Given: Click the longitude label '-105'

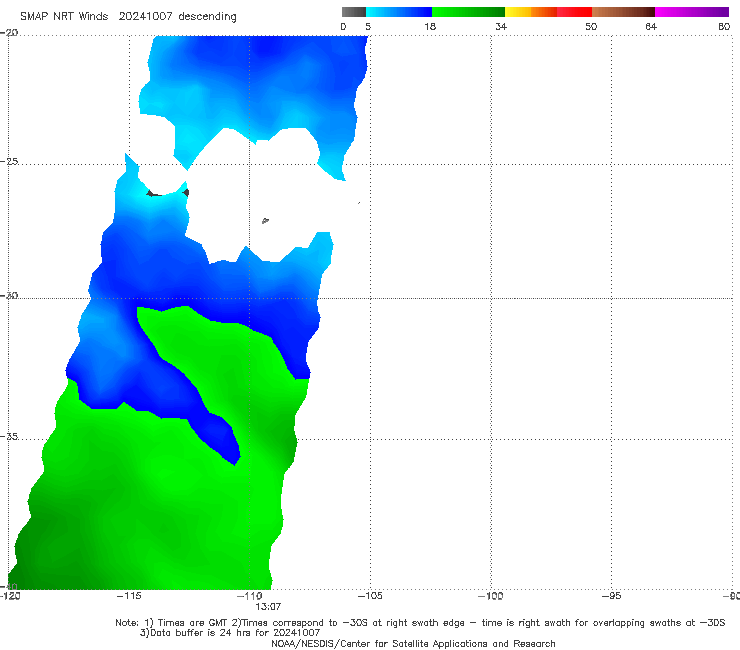Looking at the screenshot, I should pyautogui.click(x=370, y=596).
